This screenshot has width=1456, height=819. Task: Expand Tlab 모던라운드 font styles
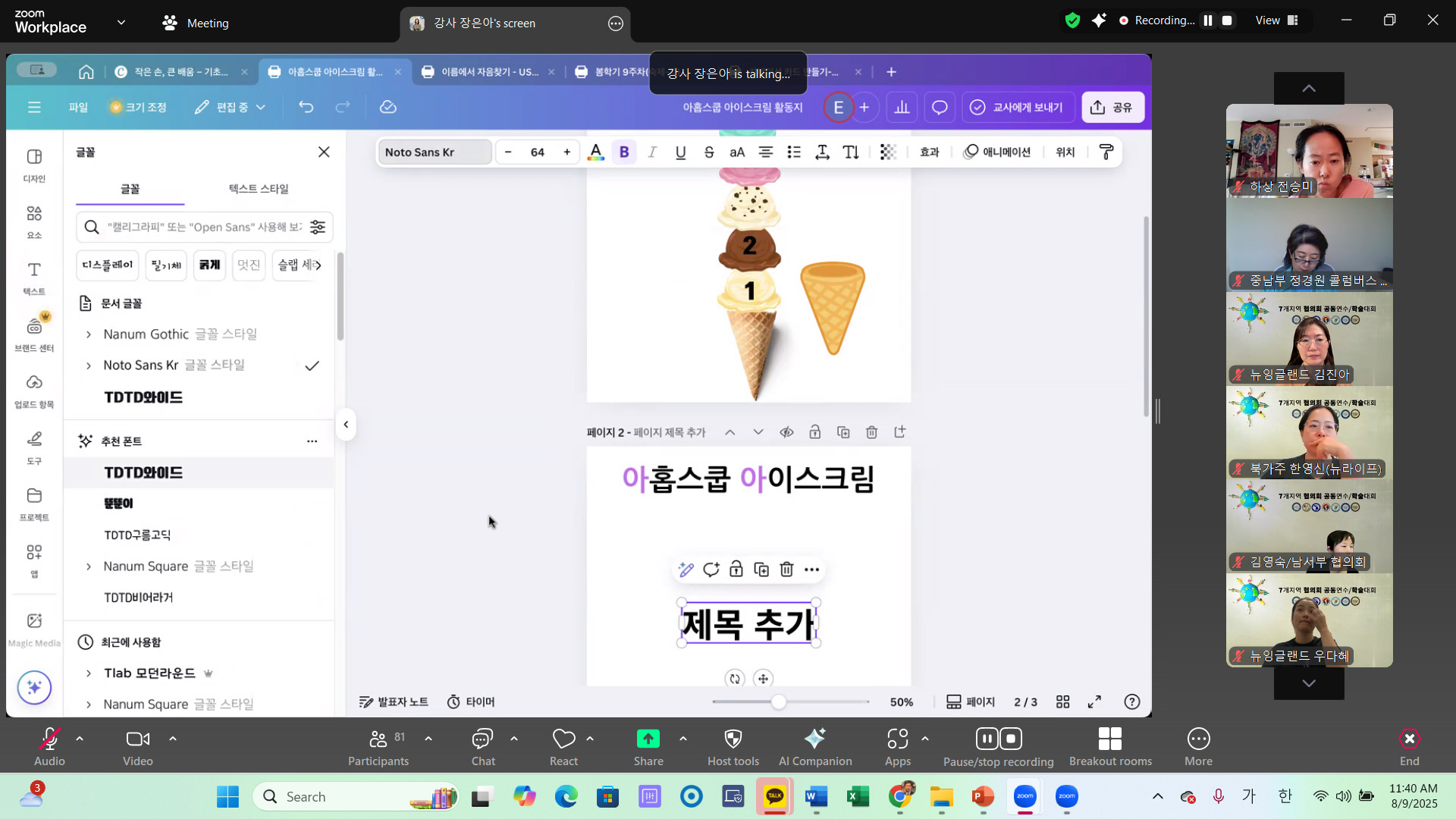click(89, 673)
